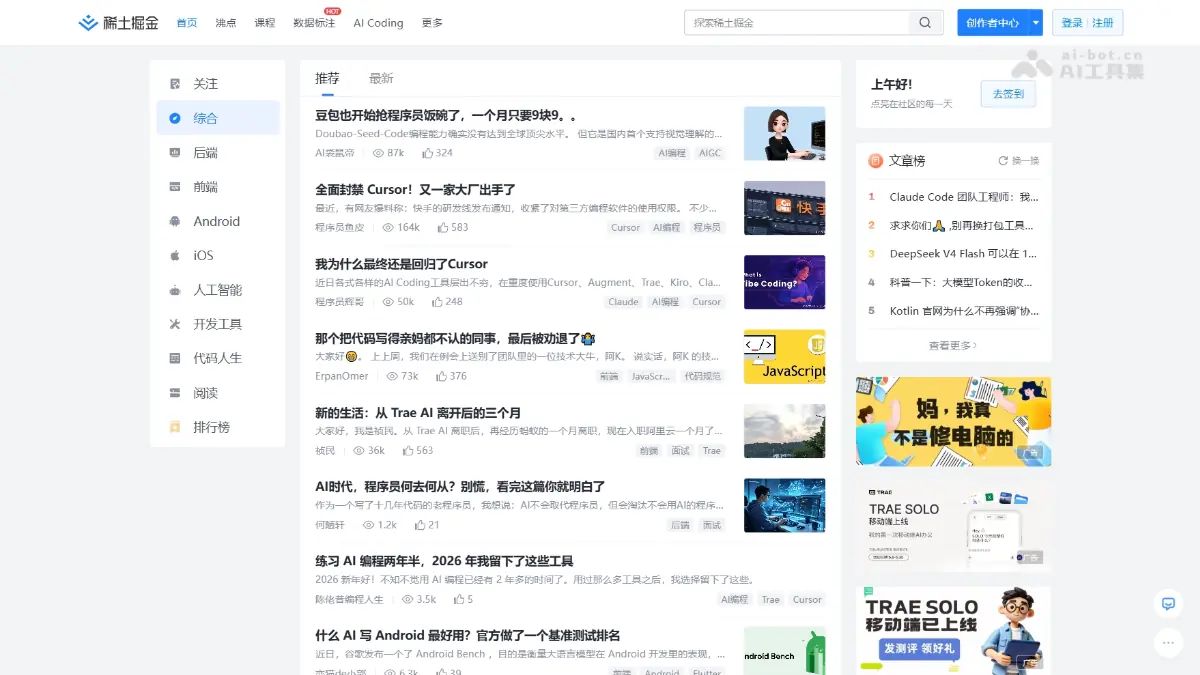Click like icon showing 21
This screenshot has width=1200, height=675.
tap(420, 524)
